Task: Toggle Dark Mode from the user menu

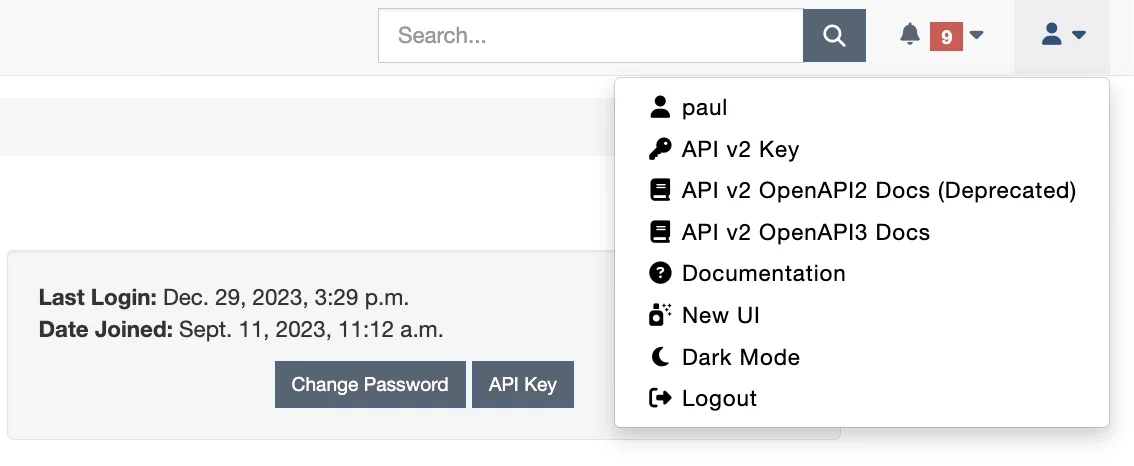Action: tap(740, 357)
